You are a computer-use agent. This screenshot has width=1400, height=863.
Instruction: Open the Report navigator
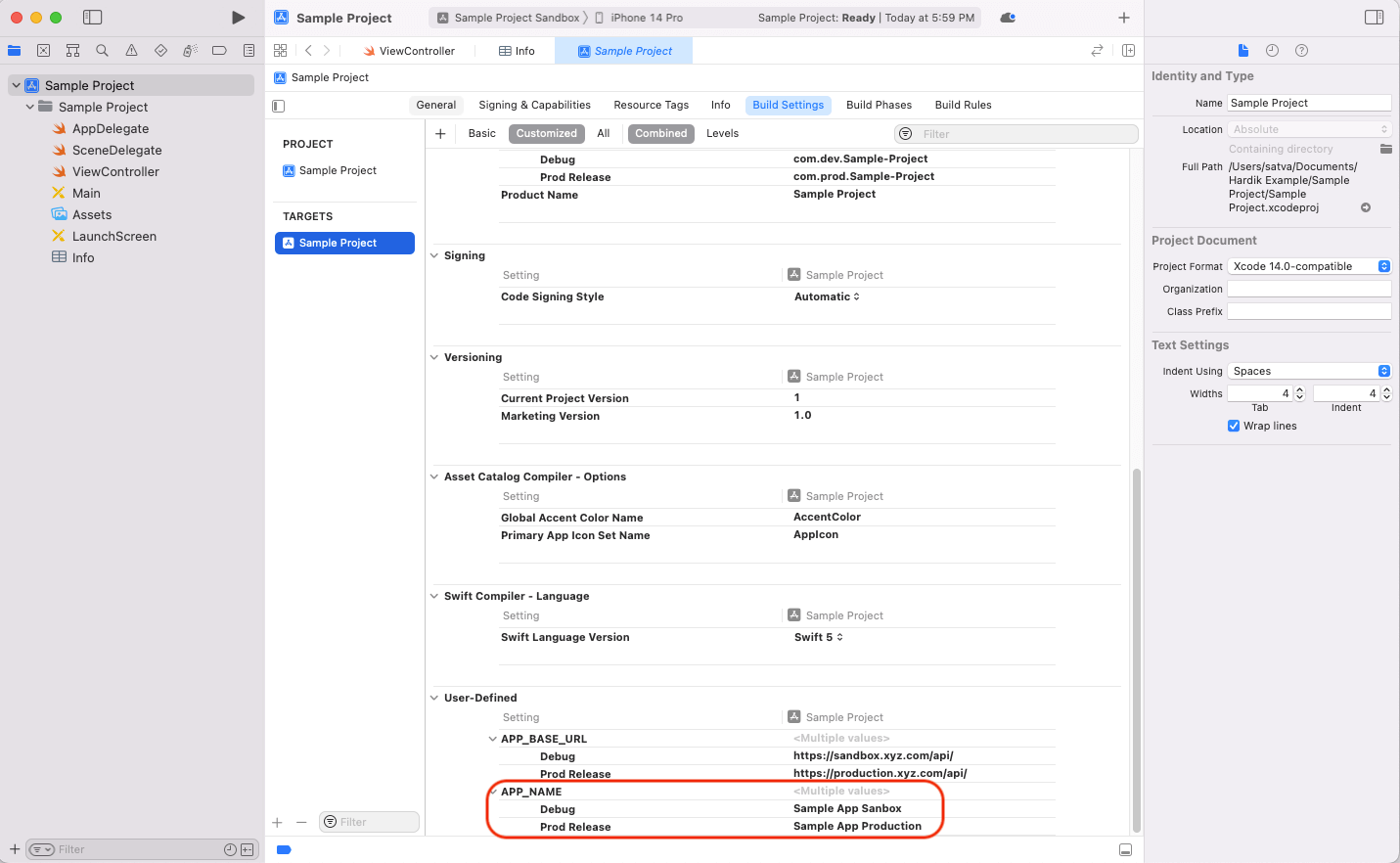(x=248, y=51)
